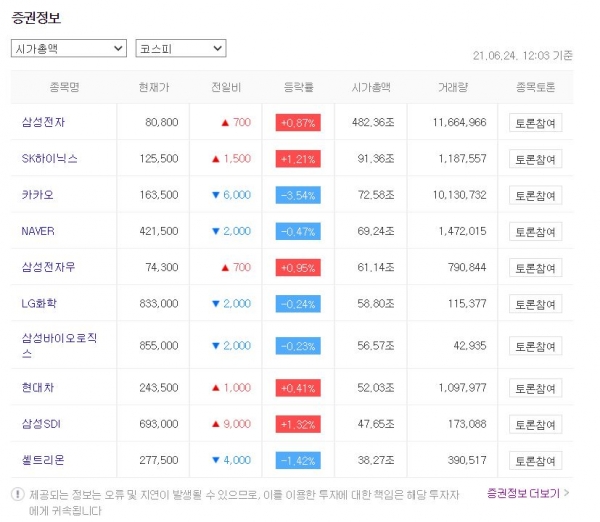Open the 삼성바이오로직스 stock link
600x522 pixels.
(59, 345)
